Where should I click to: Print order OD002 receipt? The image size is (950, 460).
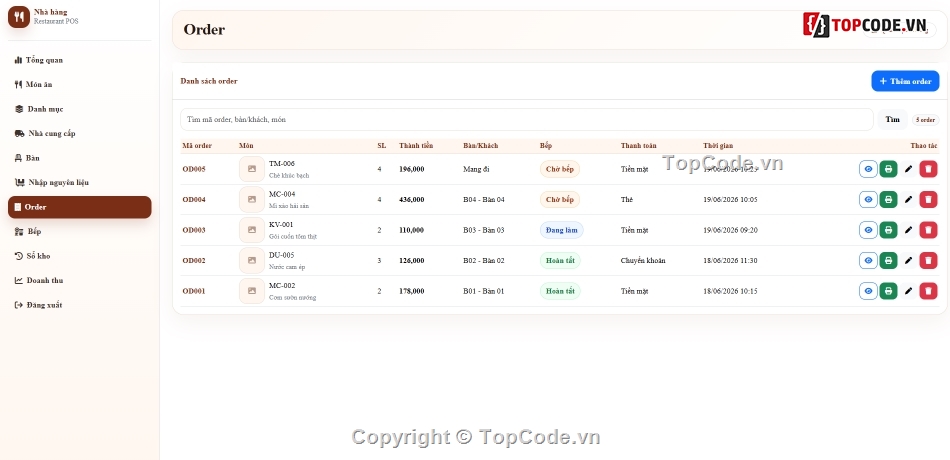[888, 261]
